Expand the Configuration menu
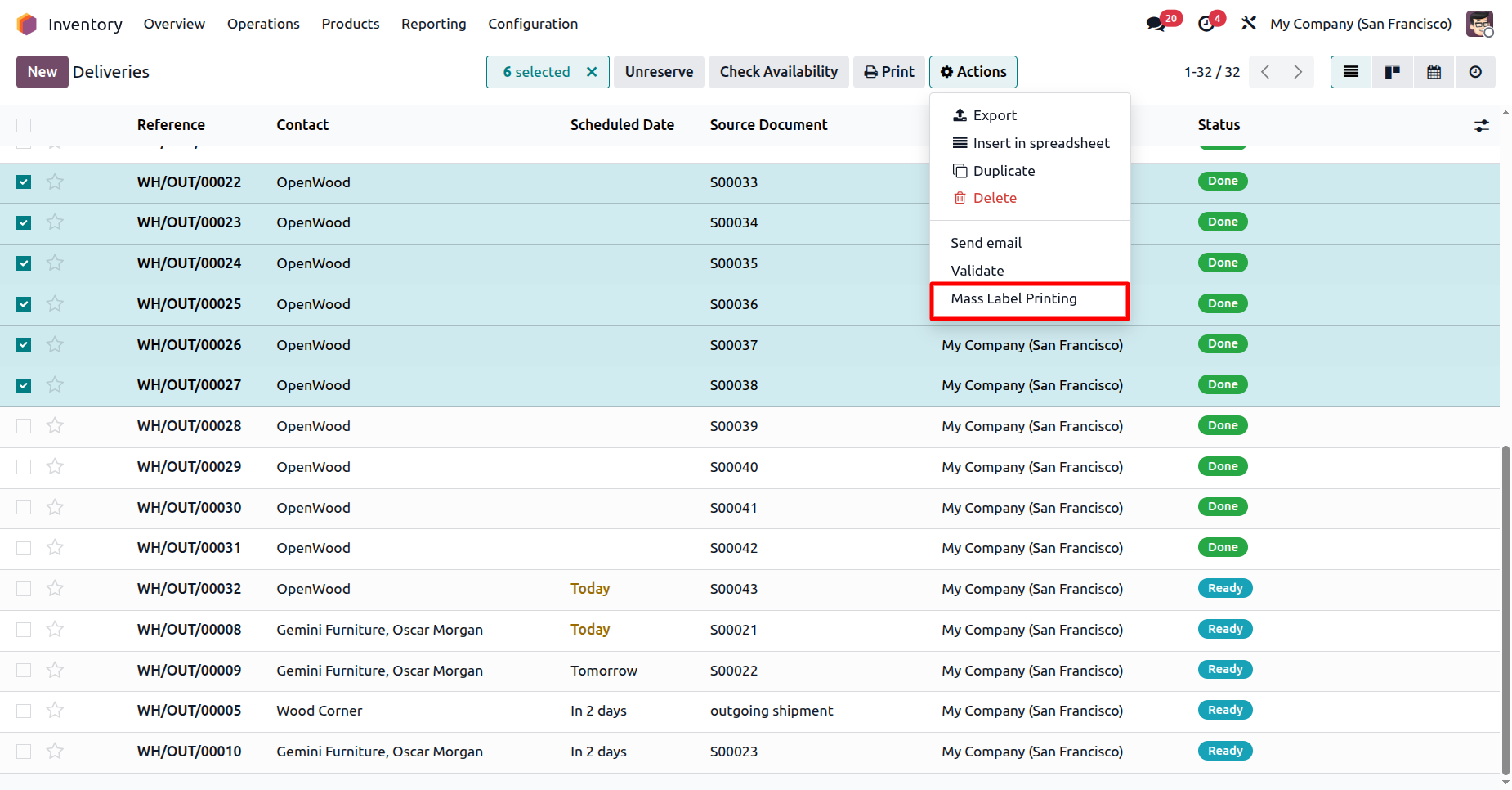1512x790 pixels. coord(532,24)
